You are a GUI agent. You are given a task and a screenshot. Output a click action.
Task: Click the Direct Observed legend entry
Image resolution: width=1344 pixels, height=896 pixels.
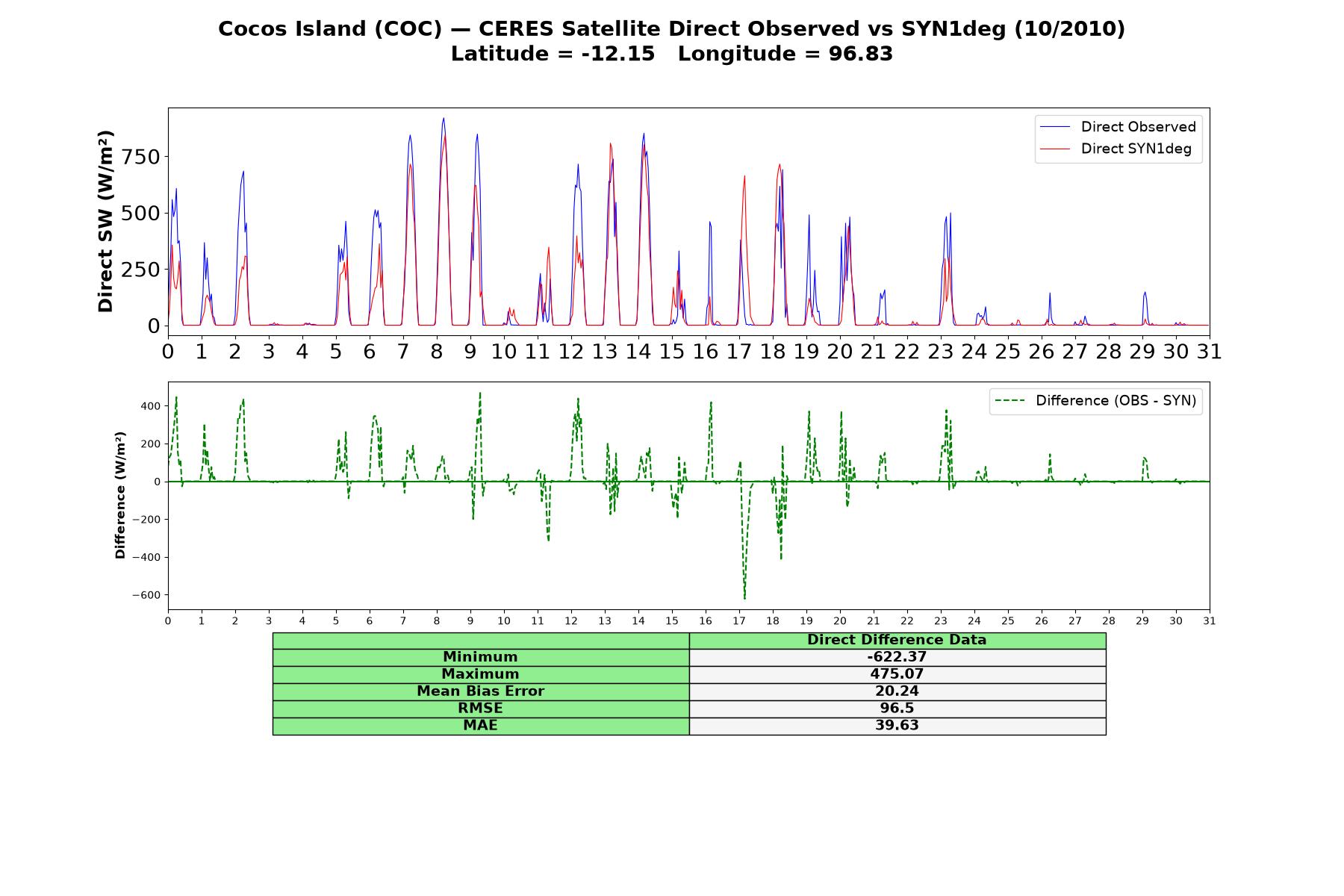(1118, 127)
